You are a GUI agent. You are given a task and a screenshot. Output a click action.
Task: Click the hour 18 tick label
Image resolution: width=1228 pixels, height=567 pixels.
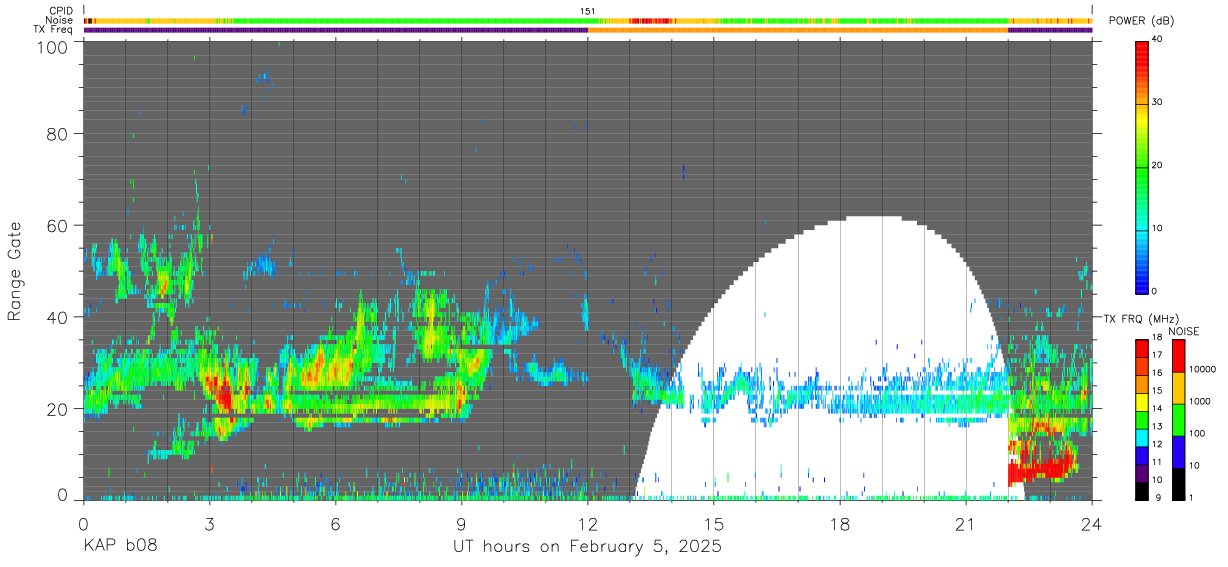click(x=840, y=525)
